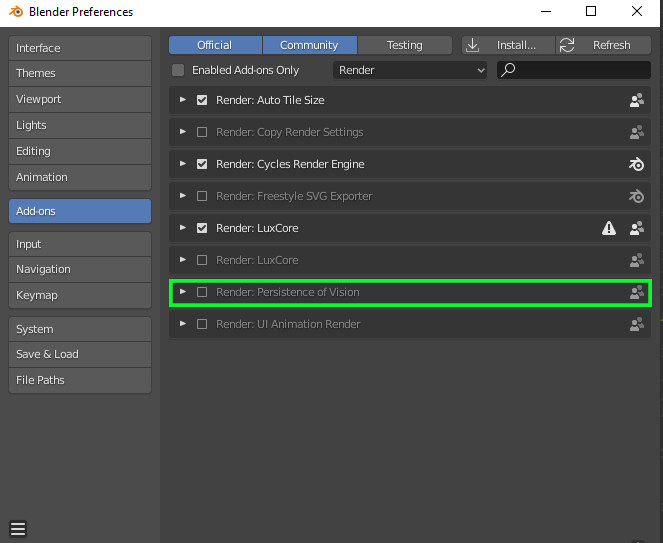Click community icon on Copy Render Settings row
This screenshot has width=663, height=543.
coord(636,132)
